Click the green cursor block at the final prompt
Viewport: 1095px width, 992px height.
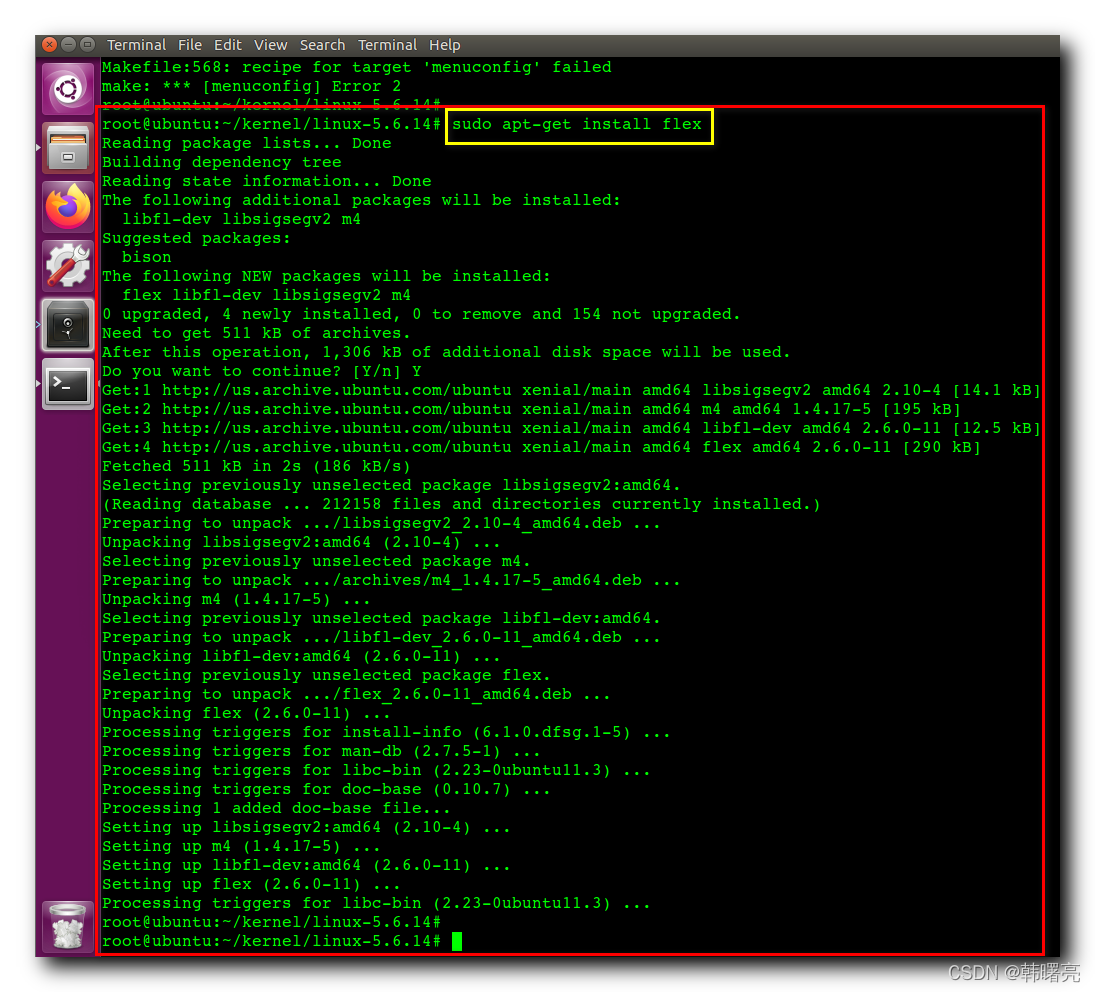point(457,942)
